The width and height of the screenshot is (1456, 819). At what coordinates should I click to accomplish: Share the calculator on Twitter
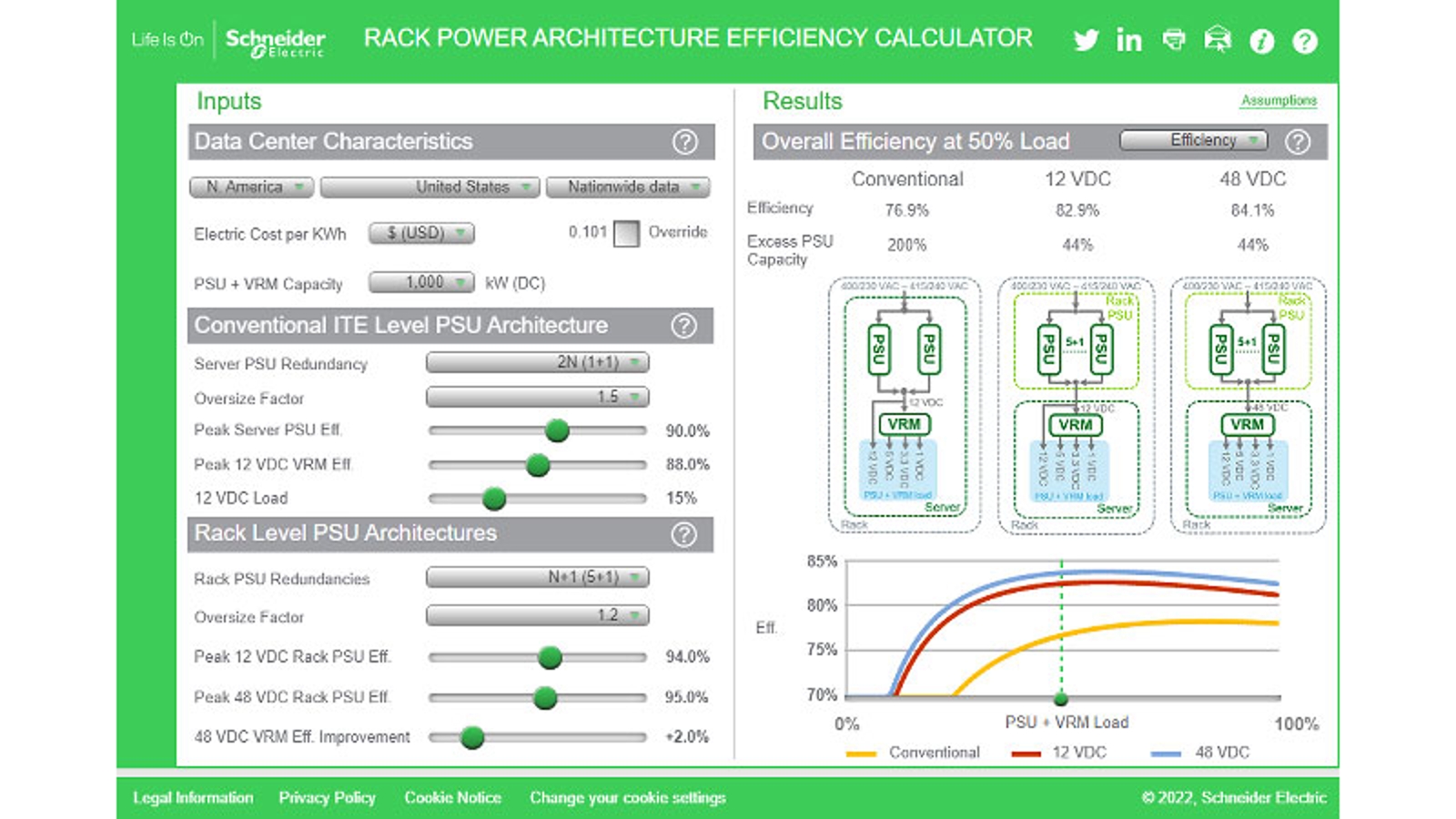point(1086,40)
